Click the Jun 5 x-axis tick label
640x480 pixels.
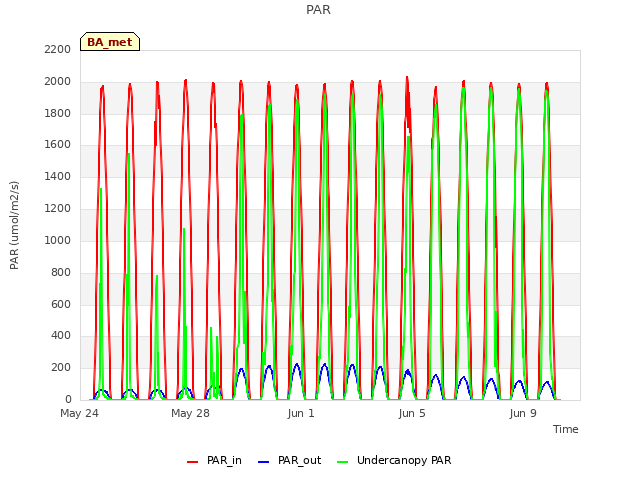pyautogui.click(x=412, y=413)
